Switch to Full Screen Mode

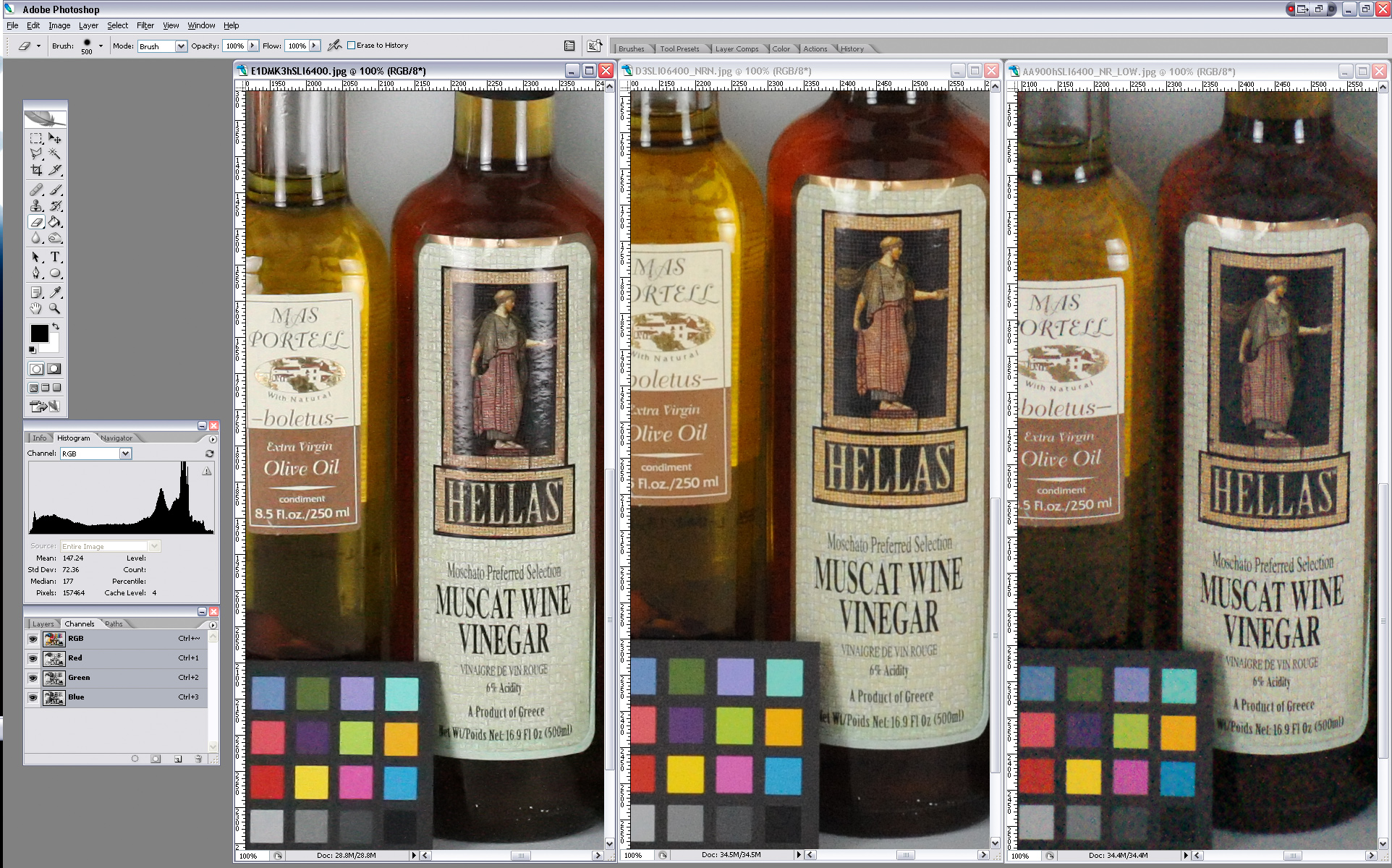coord(56,388)
